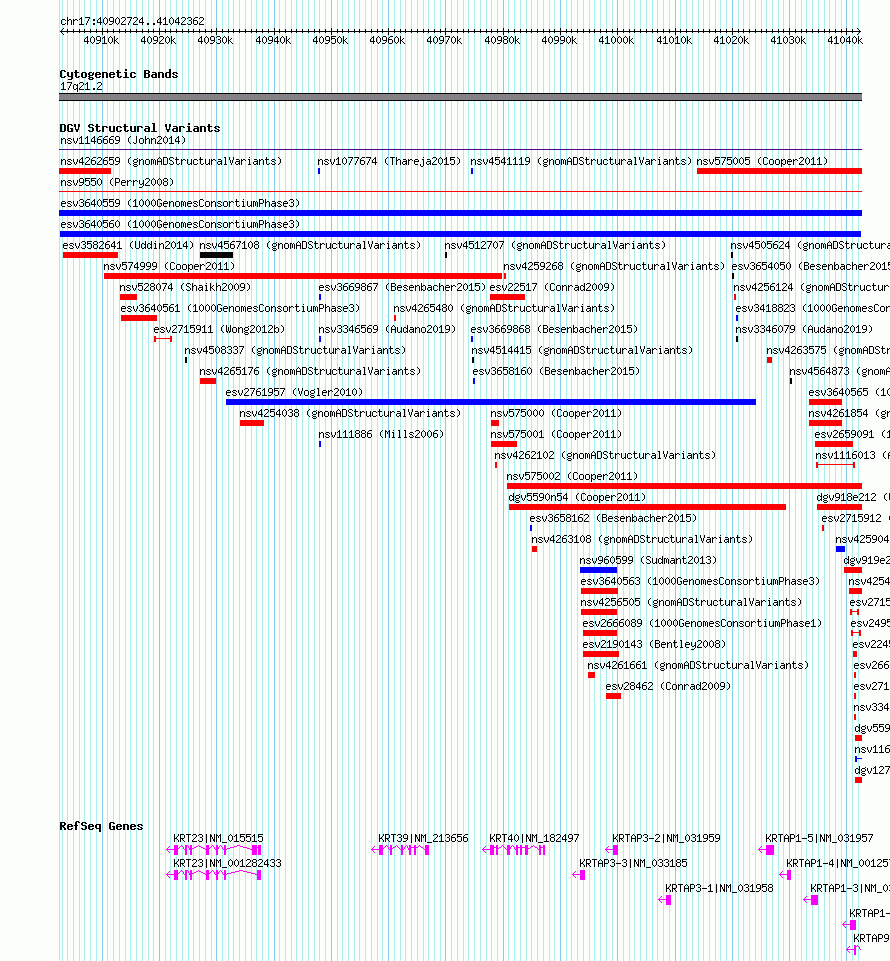Click the KRTAP3-1|NM_031958 gene glyph
The image size is (890, 961).
coord(664,900)
